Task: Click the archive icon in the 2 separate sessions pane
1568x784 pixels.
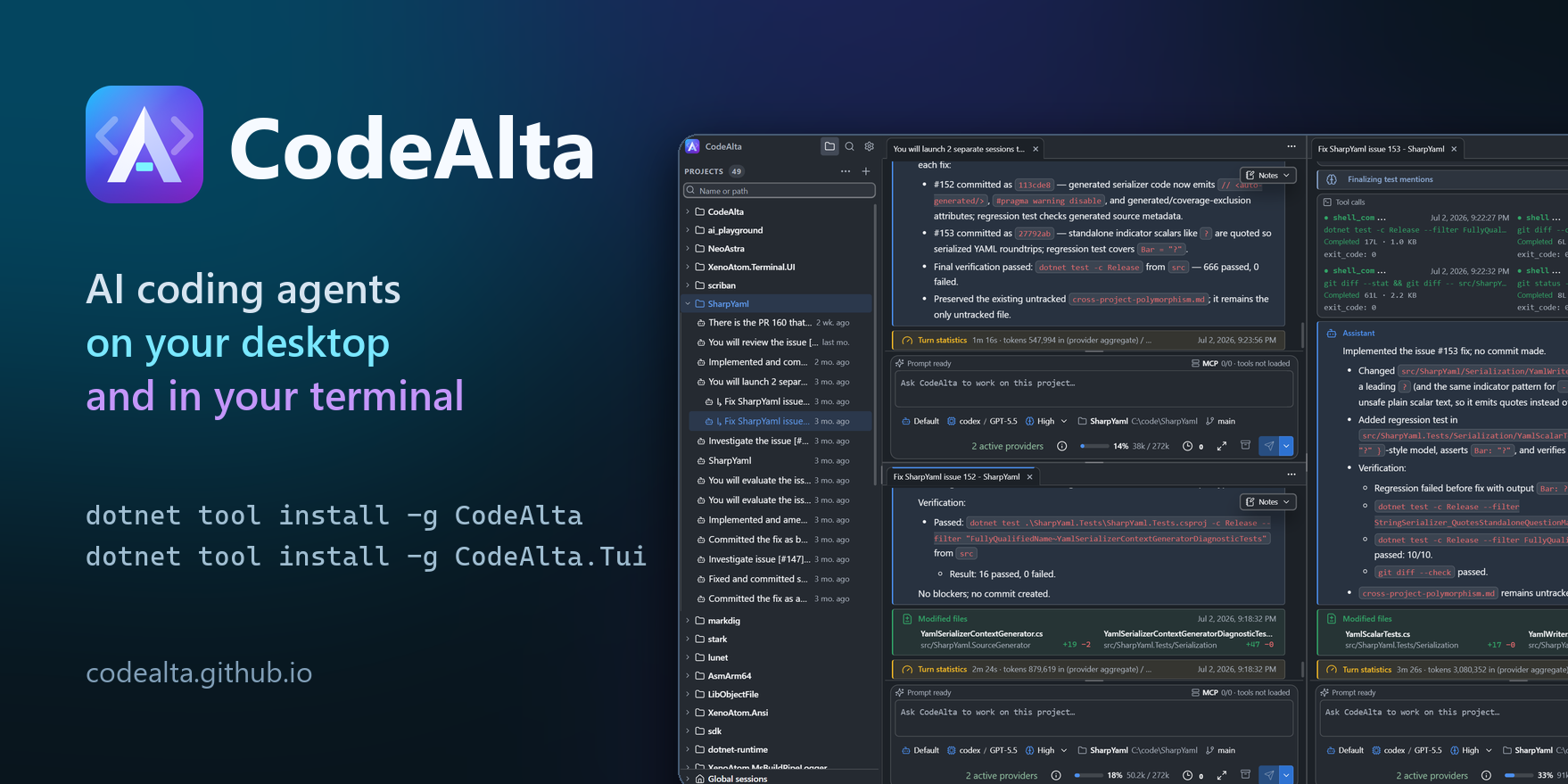Action: click(x=1245, y=445)
